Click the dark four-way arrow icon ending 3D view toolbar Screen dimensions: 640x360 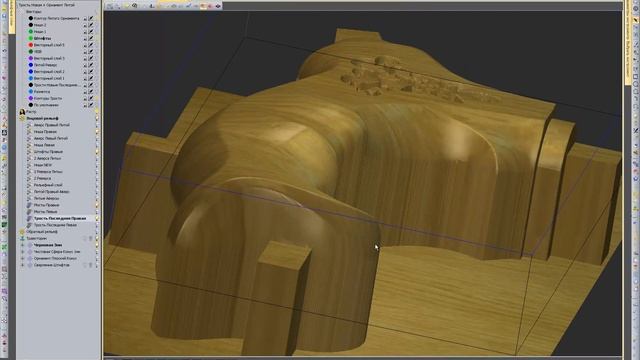[x=218, y=6]
